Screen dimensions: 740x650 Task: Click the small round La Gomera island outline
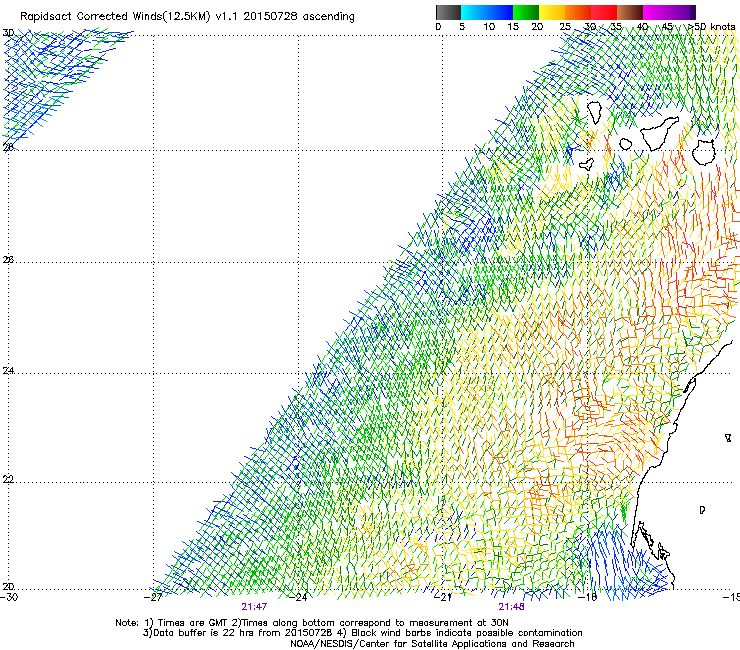[x=625, y=144]
